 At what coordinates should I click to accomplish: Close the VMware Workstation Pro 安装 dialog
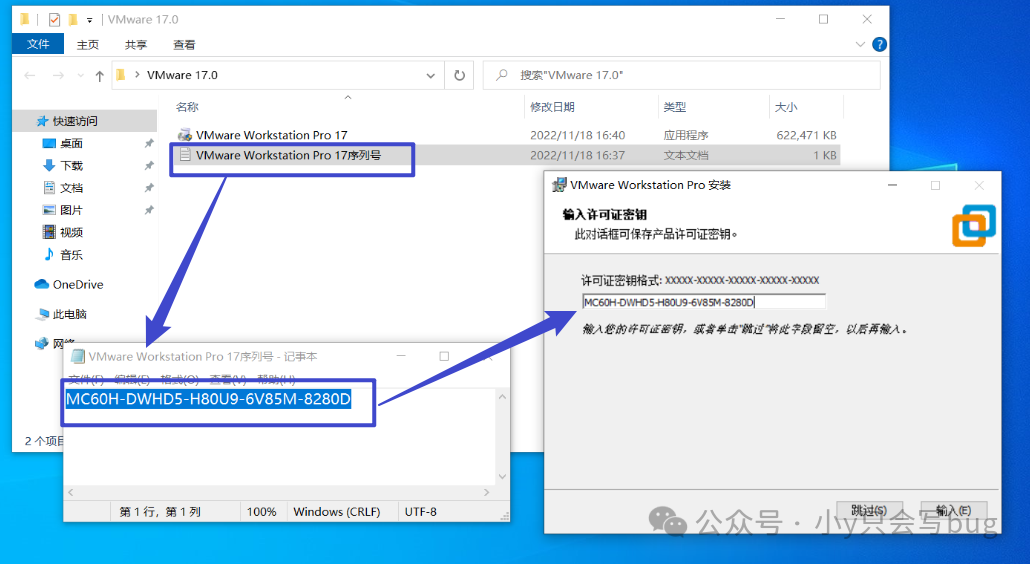click(979, 185)
